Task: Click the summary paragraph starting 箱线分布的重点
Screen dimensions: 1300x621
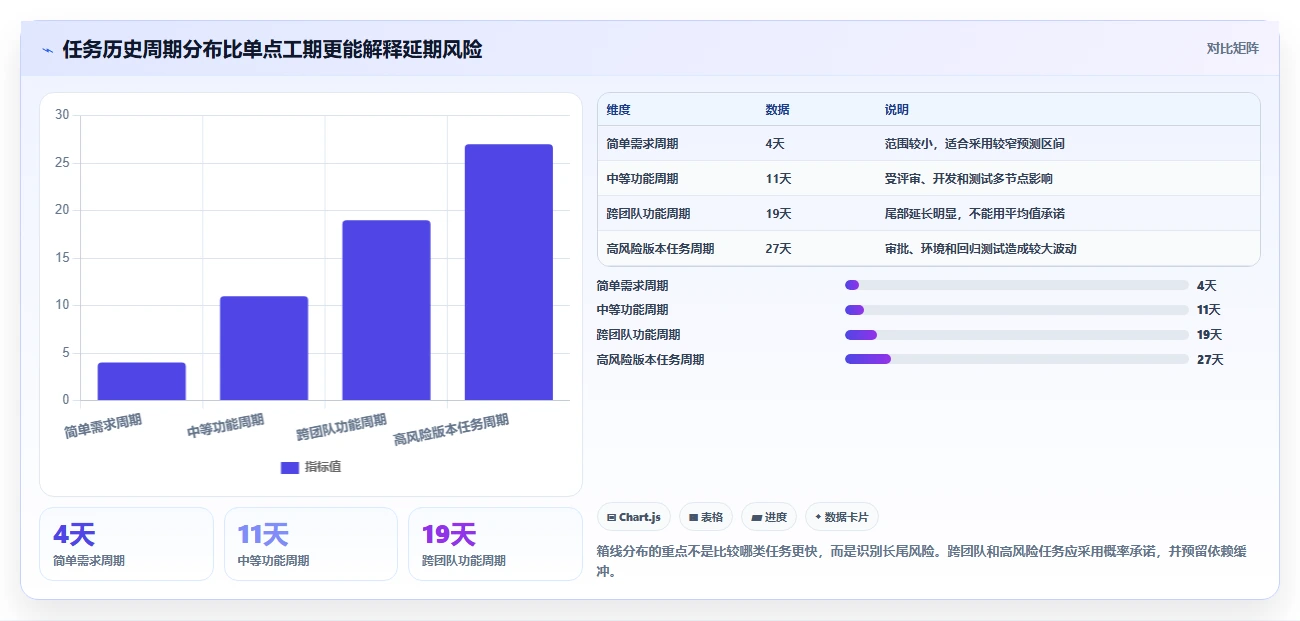Action: (x=921, y=562)
